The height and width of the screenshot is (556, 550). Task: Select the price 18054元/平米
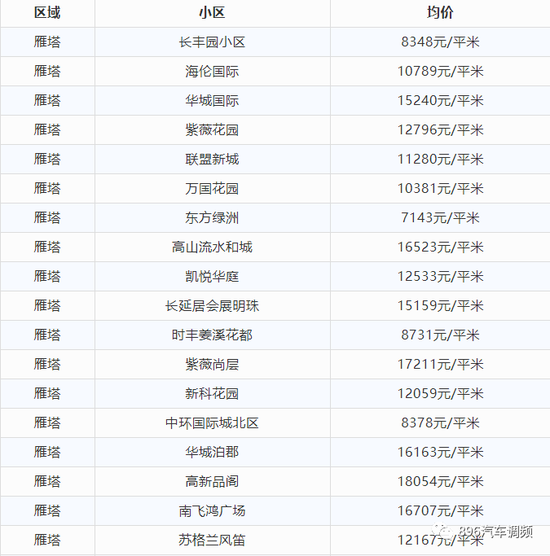point(440,482)
